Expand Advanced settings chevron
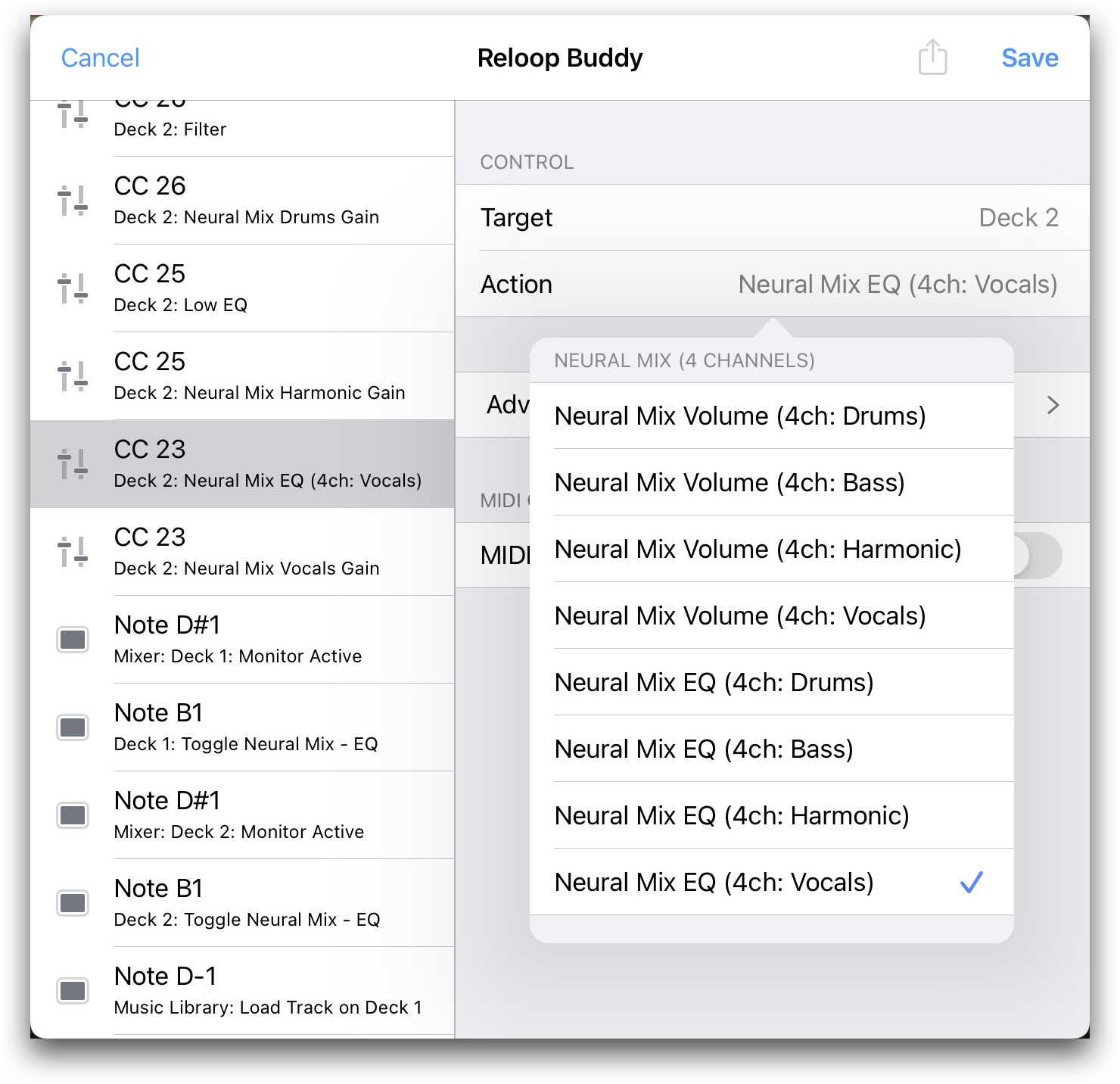Viewport: 1120px width, 1084px height. (1053, 406)
